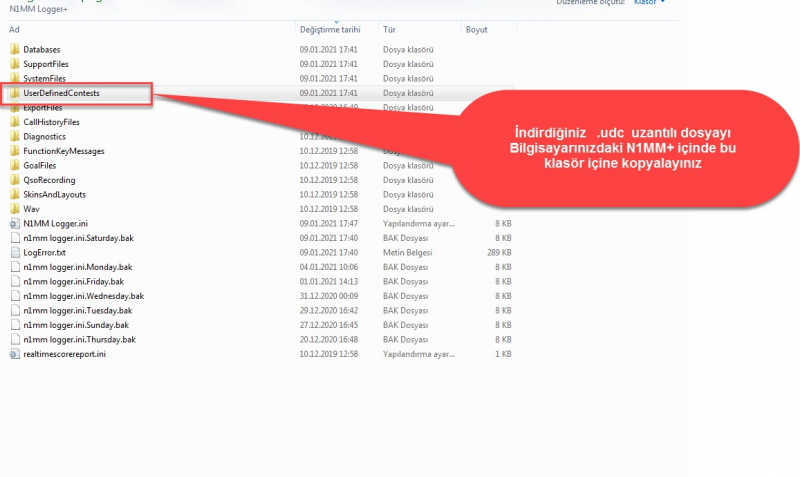Sort by the Boyut column header
800x477 pixels.
[476, 30]
